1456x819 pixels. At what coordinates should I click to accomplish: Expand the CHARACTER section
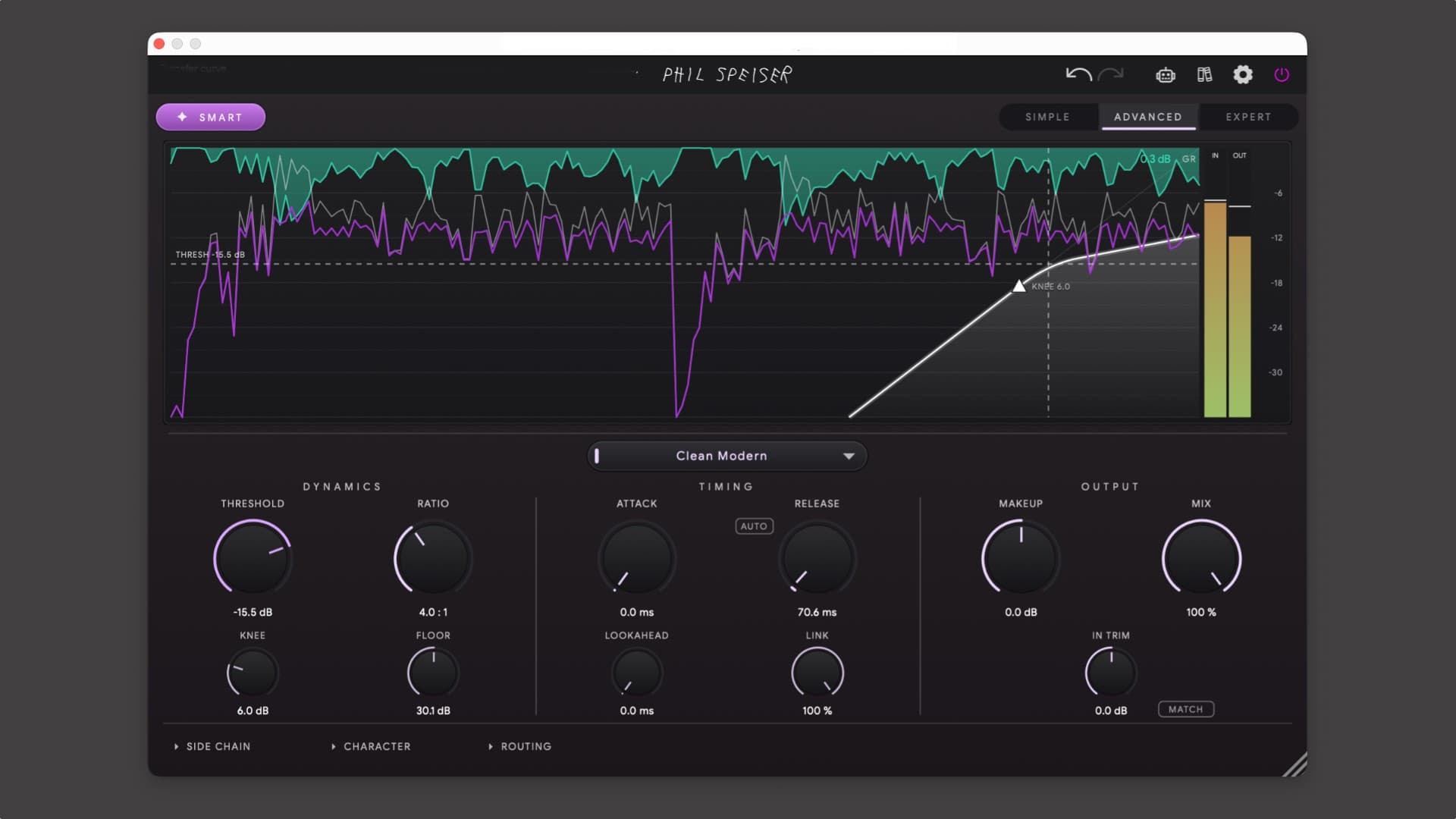(371, 746)
